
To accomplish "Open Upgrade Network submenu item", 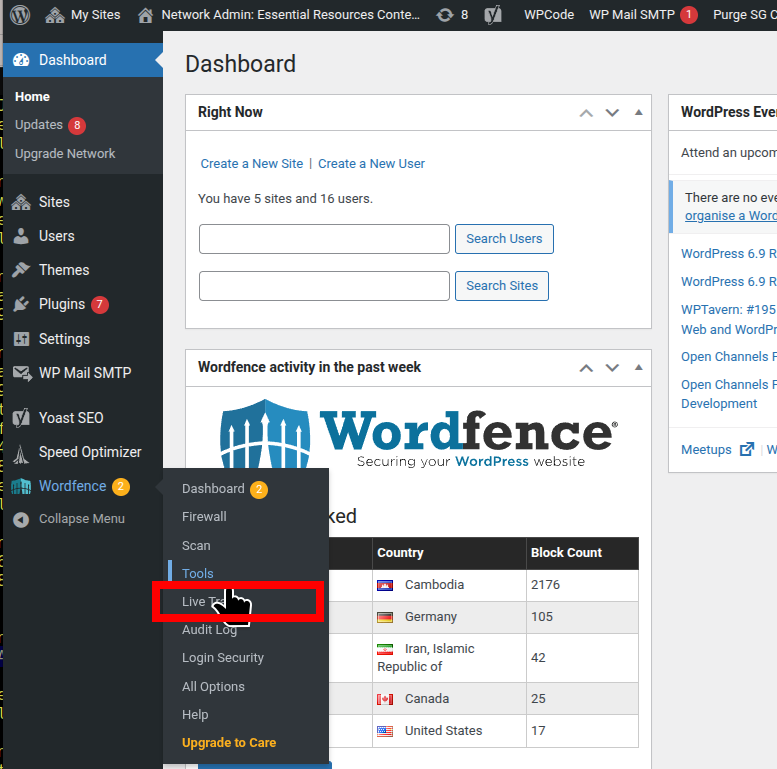I will 65,154.
